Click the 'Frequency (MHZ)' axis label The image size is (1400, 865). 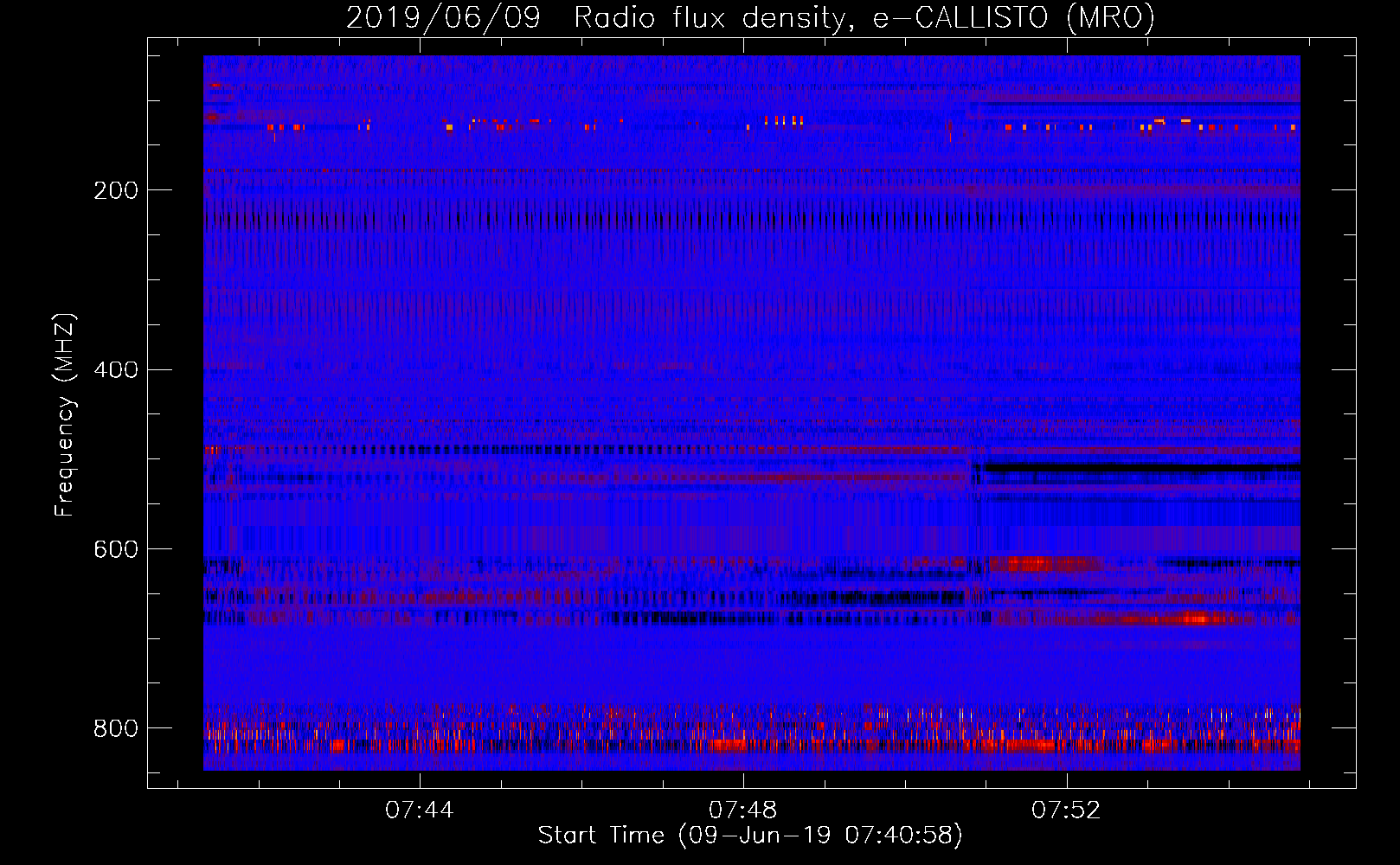(65, 414)
